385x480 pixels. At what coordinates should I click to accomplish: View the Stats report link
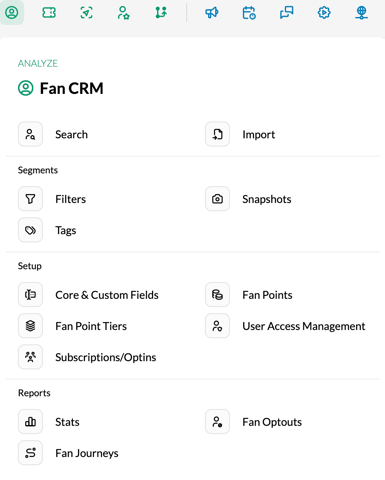67,422
